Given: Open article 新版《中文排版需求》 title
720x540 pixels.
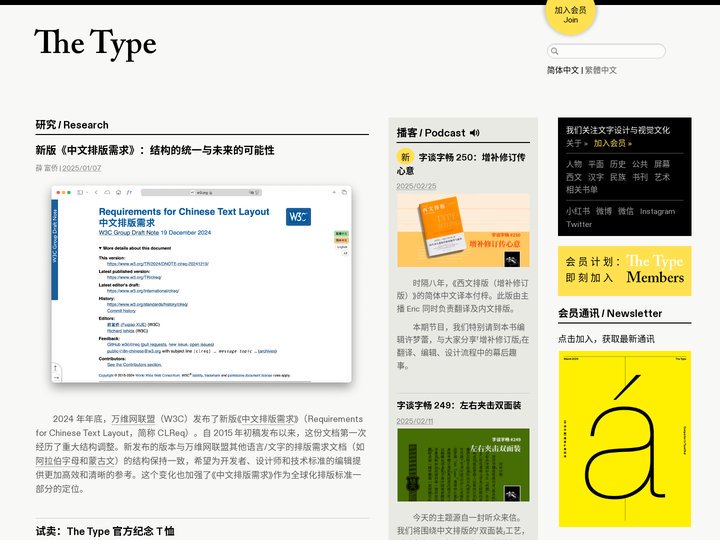Looking at the screenshot, I should pyautogui.click(x=155, y=150).
